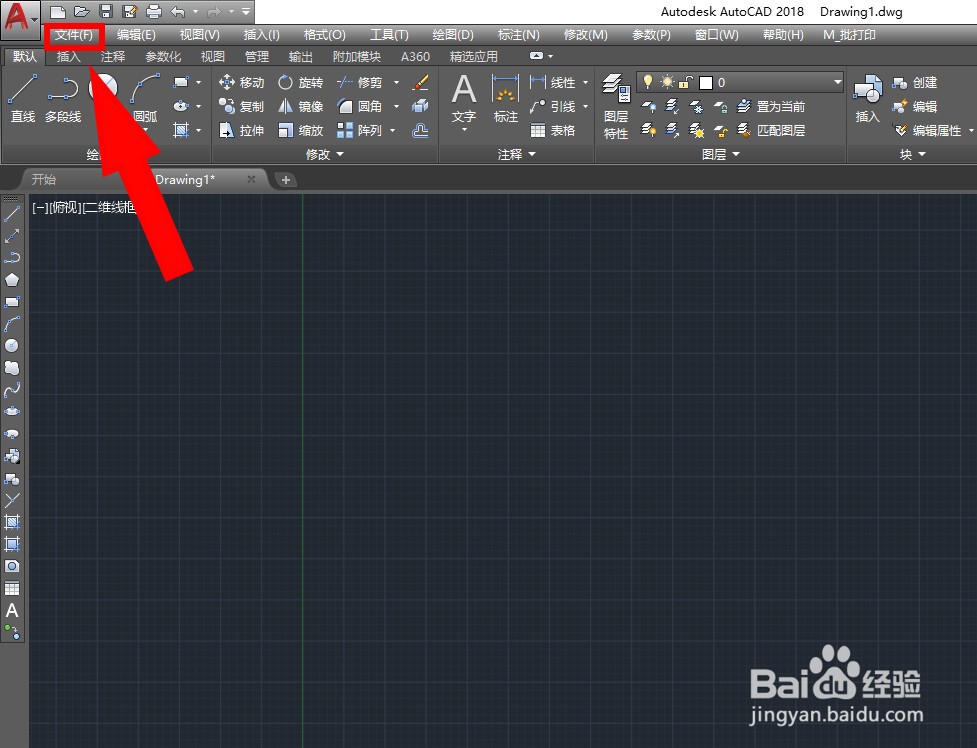
Task: Click Thaw All Layers sun icon
Action: tap(697, 130)
